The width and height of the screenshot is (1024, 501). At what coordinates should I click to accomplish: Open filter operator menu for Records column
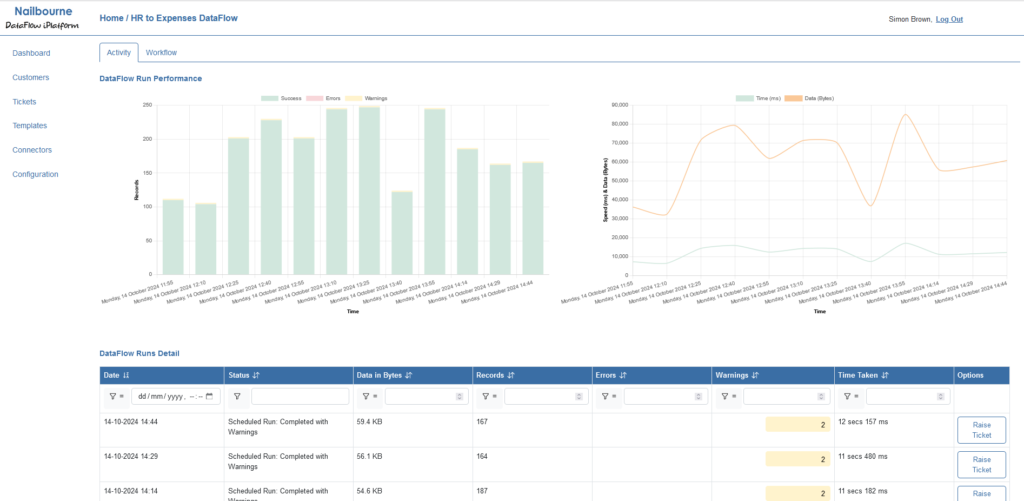487,397
